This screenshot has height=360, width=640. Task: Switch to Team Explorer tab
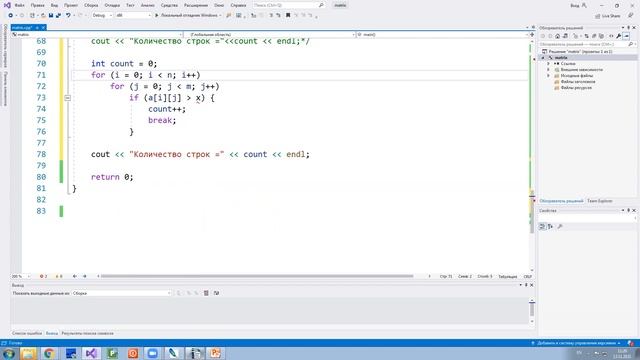[600, 201]
